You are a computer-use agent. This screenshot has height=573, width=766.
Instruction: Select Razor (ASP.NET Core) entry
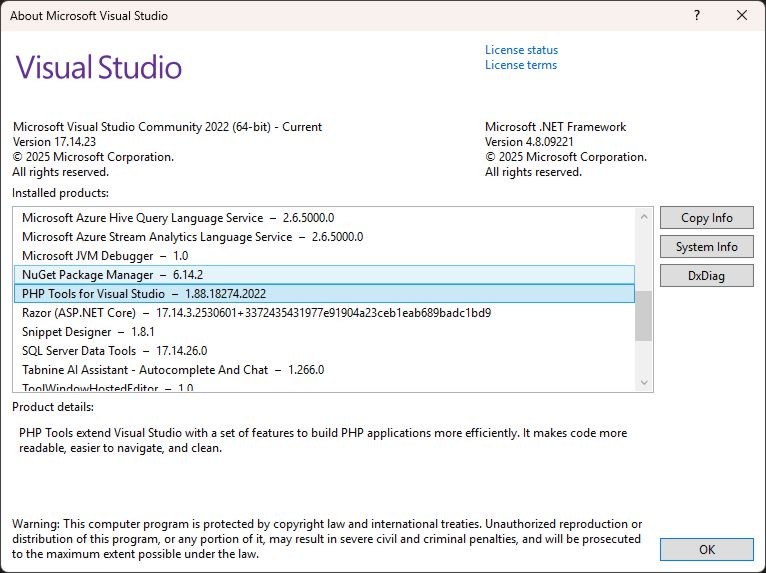(256, 313)
